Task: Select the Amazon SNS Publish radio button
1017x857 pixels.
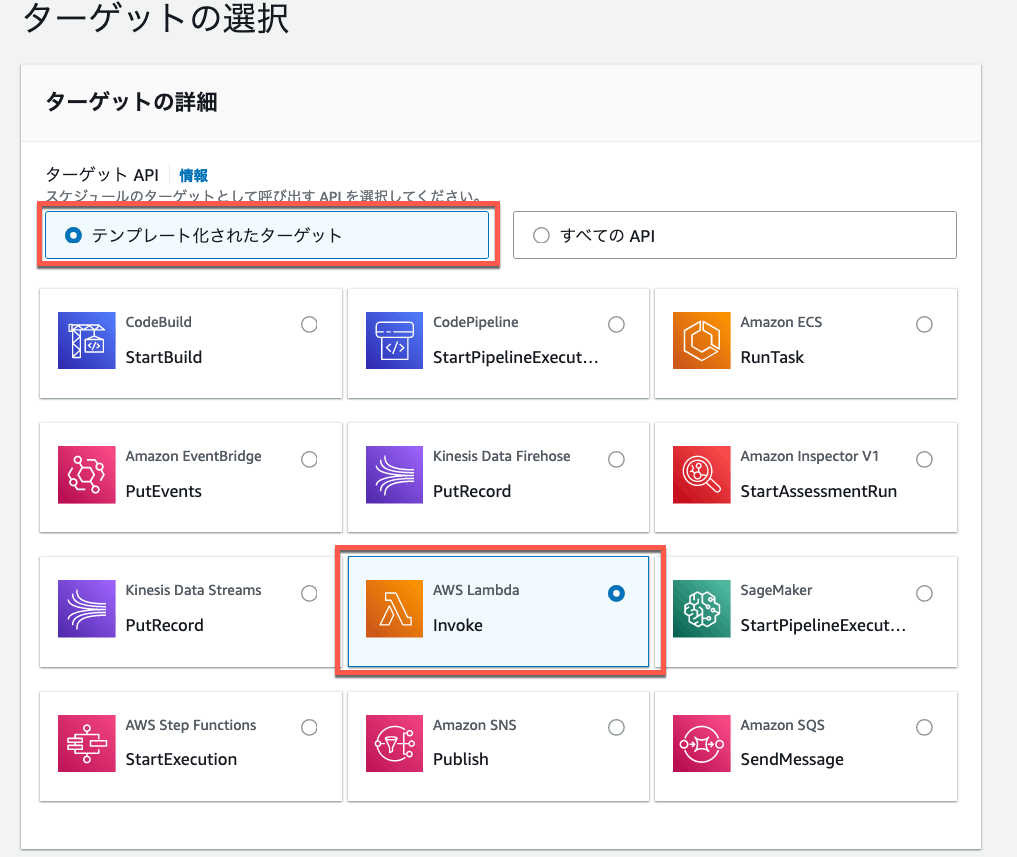Action: (x=617, y=727)
